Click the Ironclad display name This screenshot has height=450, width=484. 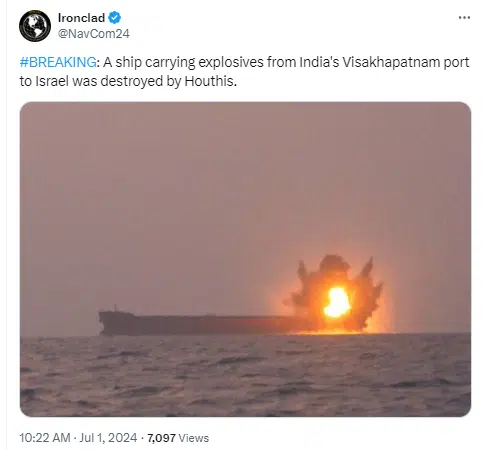81,18
